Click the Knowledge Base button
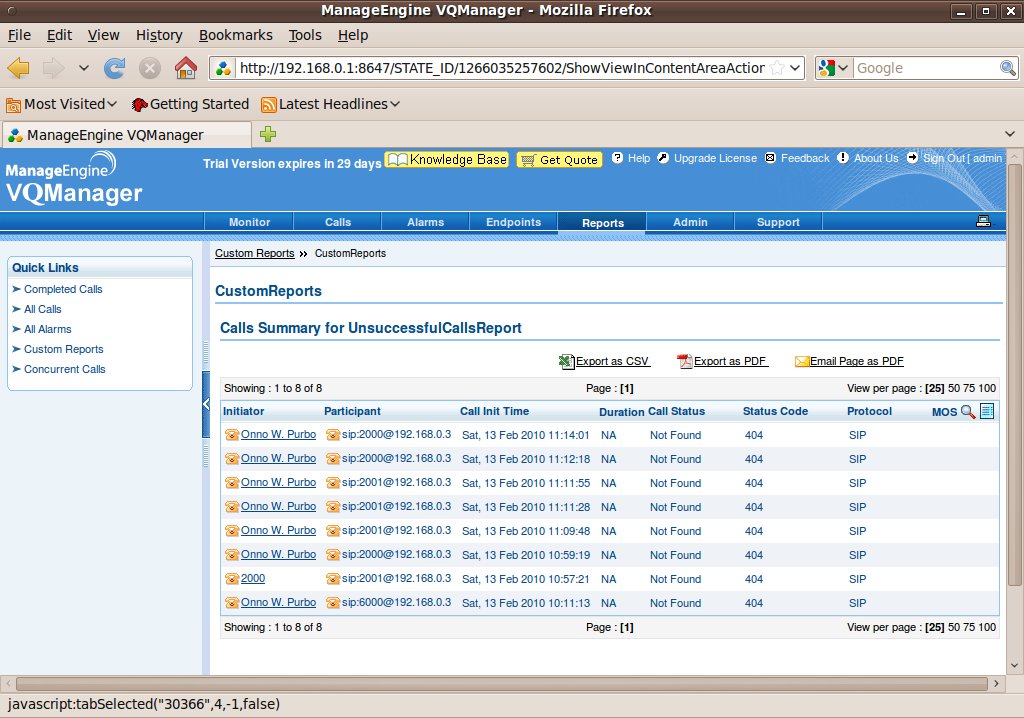The image size is (1024, 718). [447, 160]
